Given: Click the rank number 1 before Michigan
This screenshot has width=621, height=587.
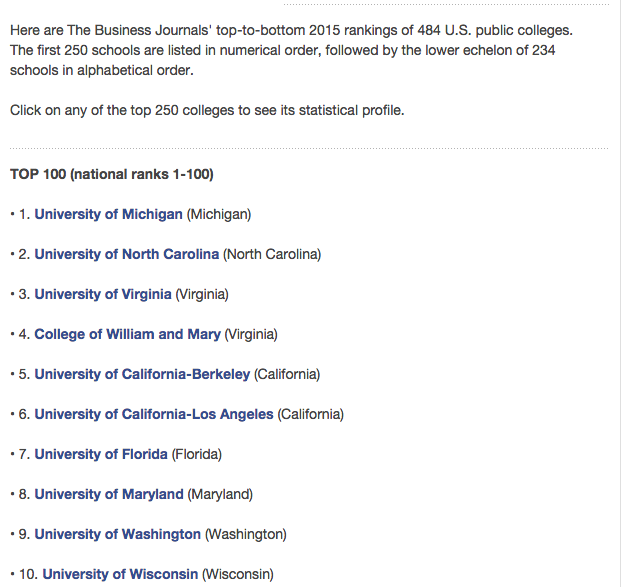Looking at the screenshot, I should click(24, 214).
